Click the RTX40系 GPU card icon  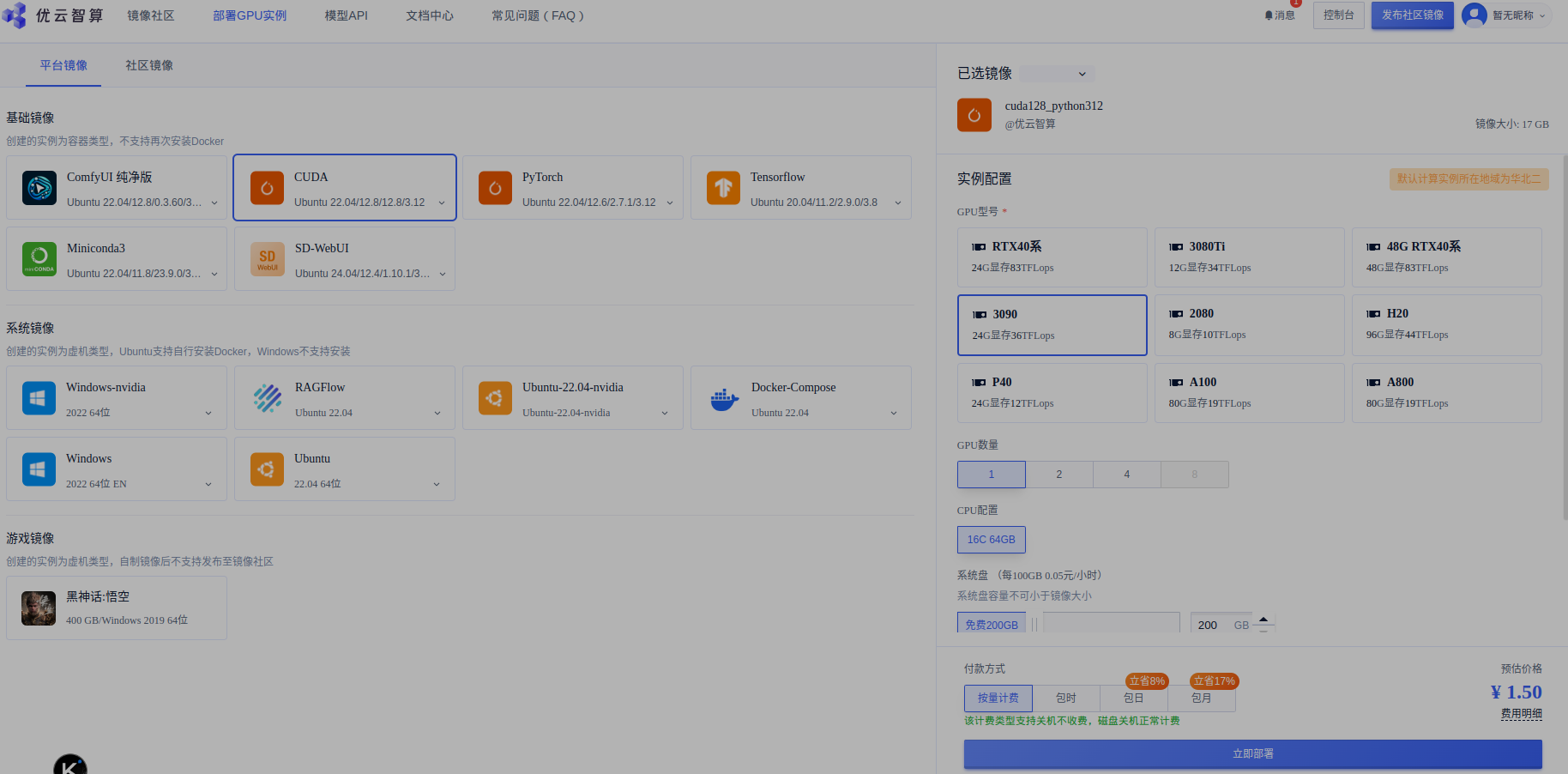click(x=979, y=247)
